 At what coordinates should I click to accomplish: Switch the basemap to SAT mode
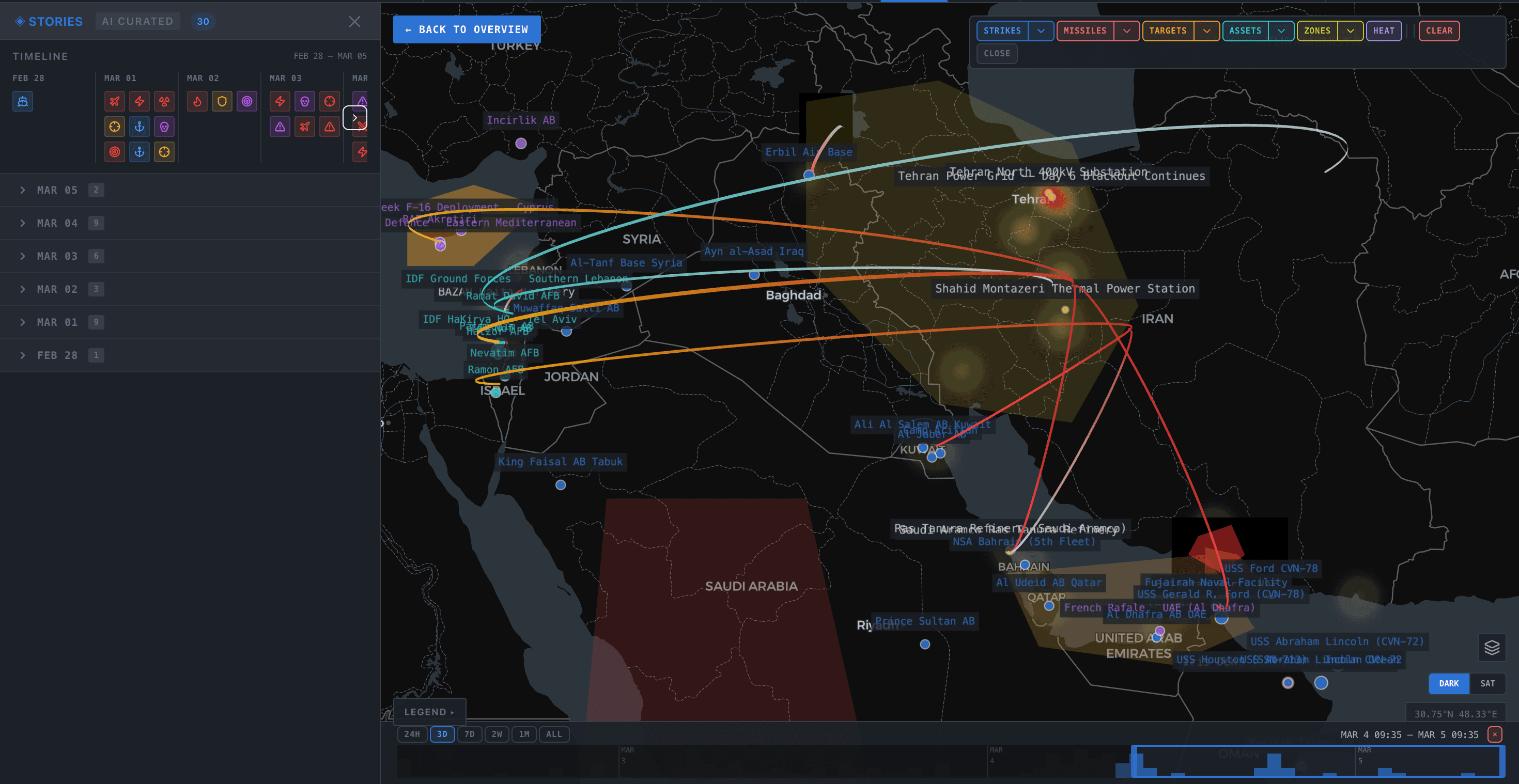(x=1488, y=683)
